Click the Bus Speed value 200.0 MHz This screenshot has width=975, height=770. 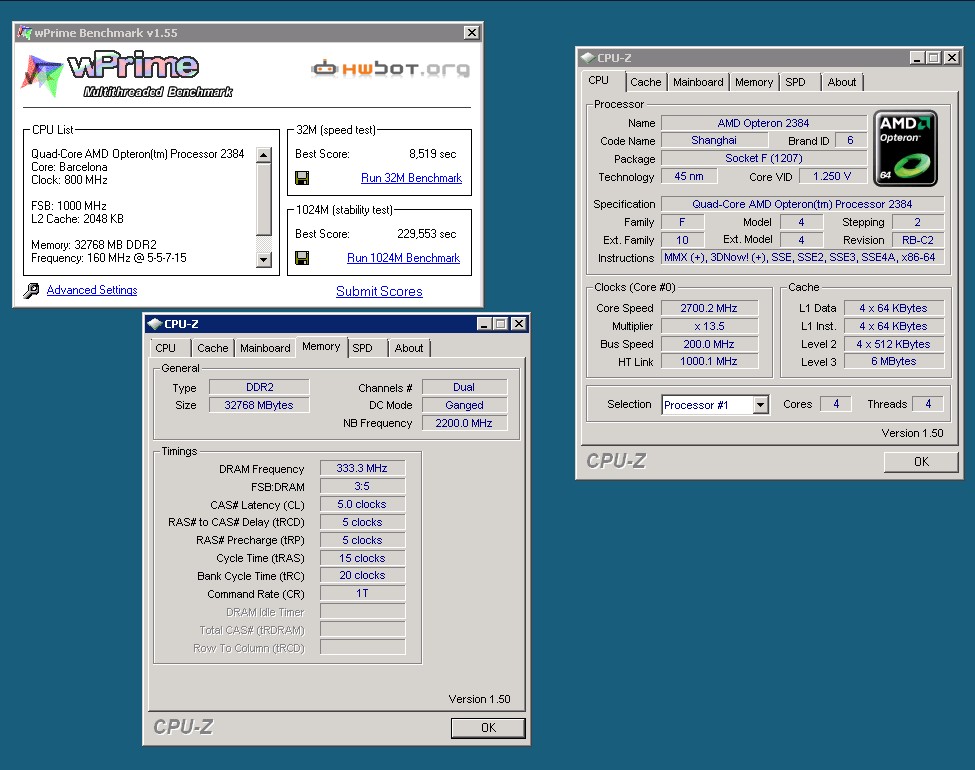point(709,344)
